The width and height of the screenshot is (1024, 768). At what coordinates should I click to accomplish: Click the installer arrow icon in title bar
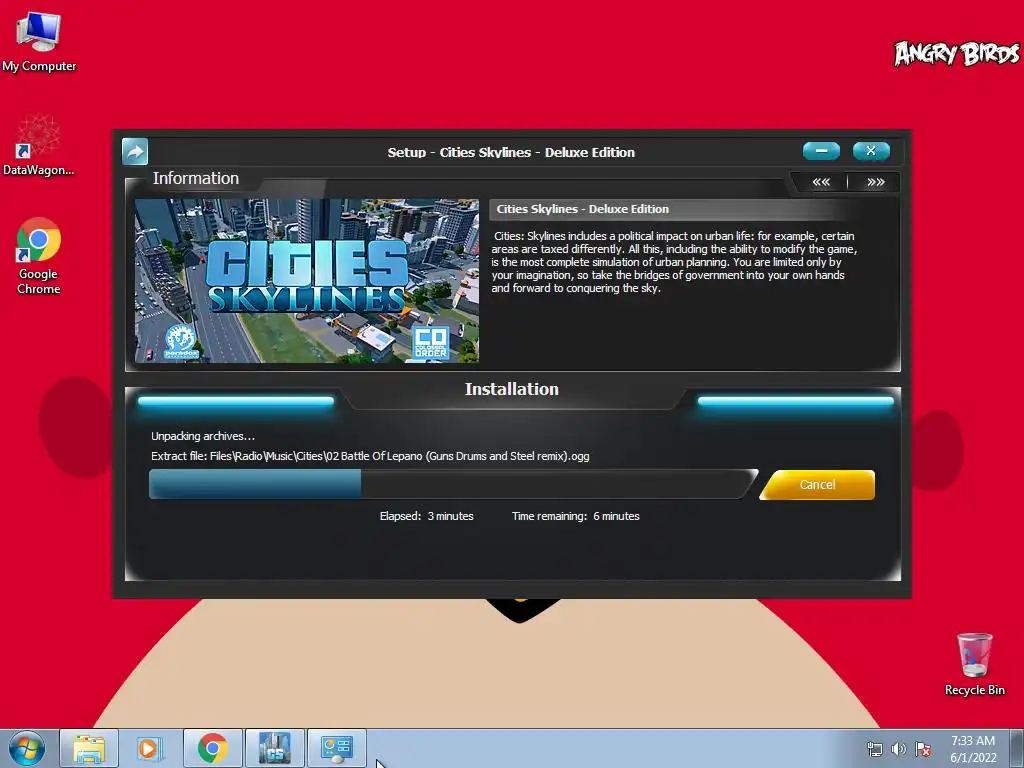pos(135,152)
